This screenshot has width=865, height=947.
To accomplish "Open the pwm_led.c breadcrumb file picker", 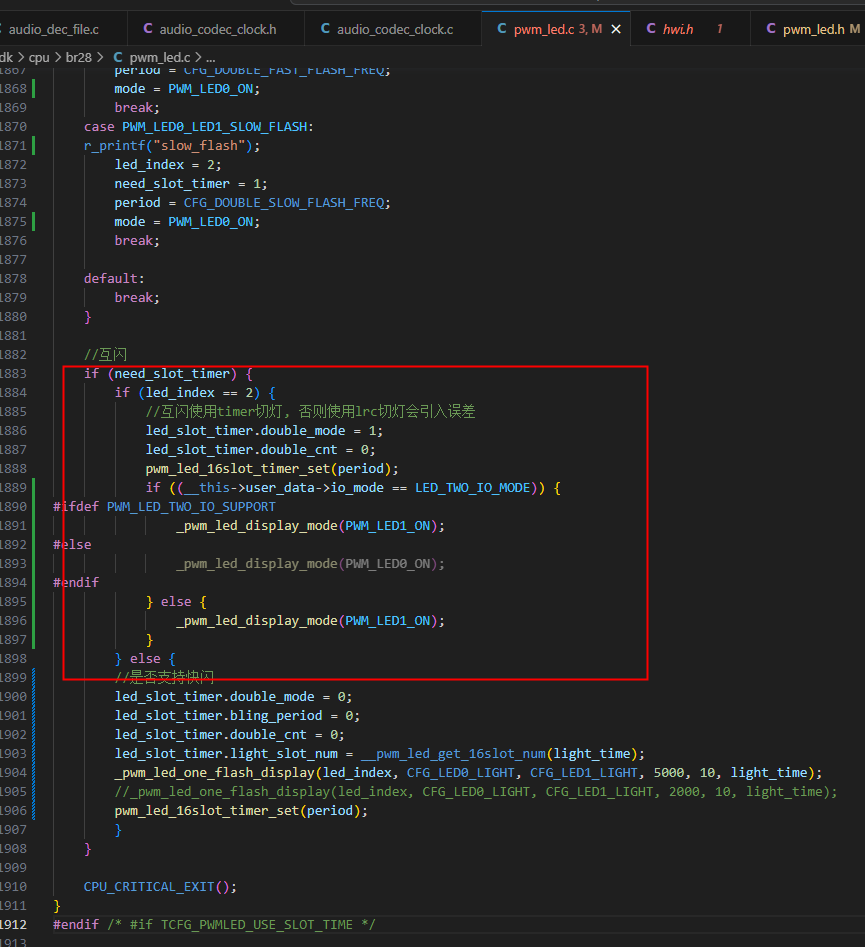I will 159,57.
